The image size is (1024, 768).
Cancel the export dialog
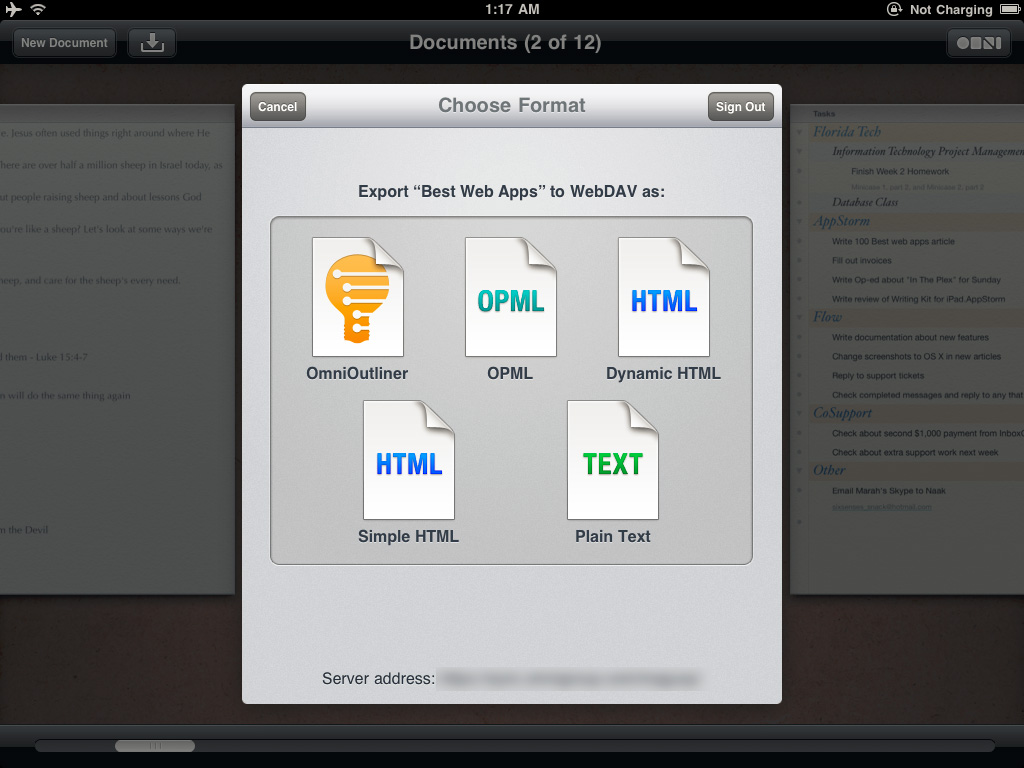pos(277,106)
